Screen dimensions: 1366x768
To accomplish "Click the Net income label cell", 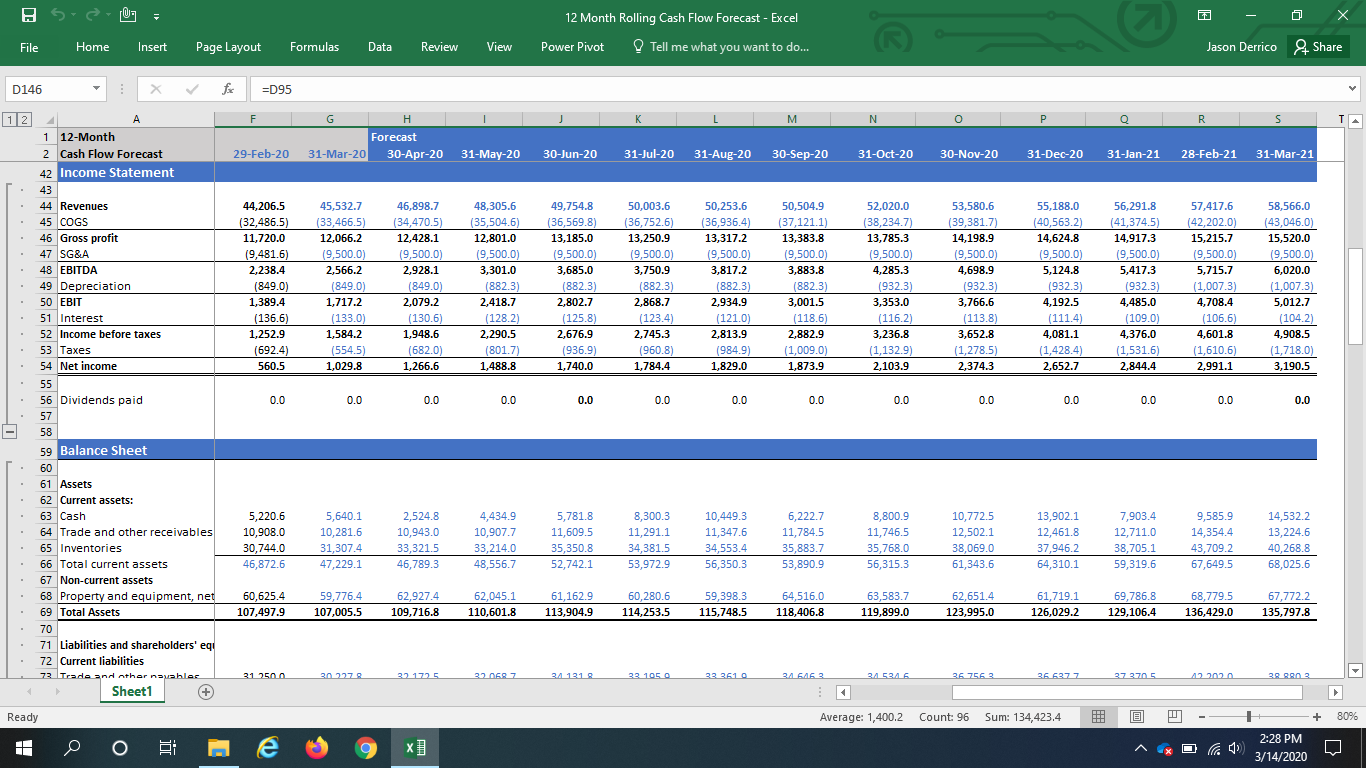I will pos(136,366).
